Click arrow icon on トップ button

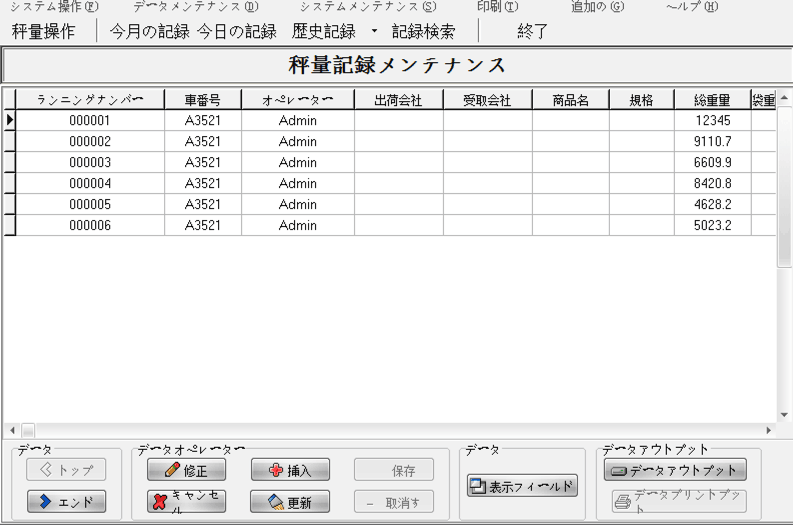[x=46, y=470]
